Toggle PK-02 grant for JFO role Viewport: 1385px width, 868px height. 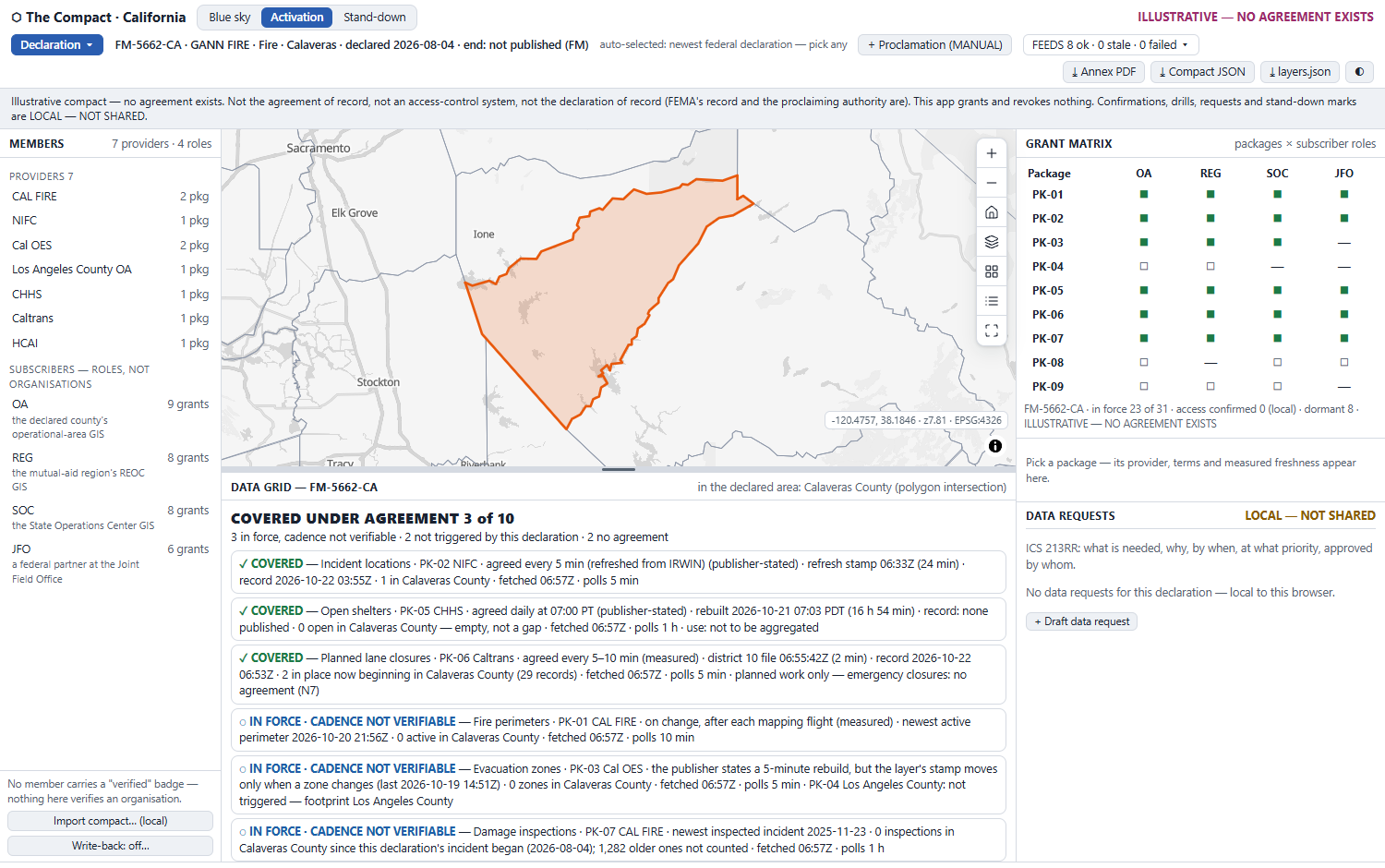click(1344, 219)
